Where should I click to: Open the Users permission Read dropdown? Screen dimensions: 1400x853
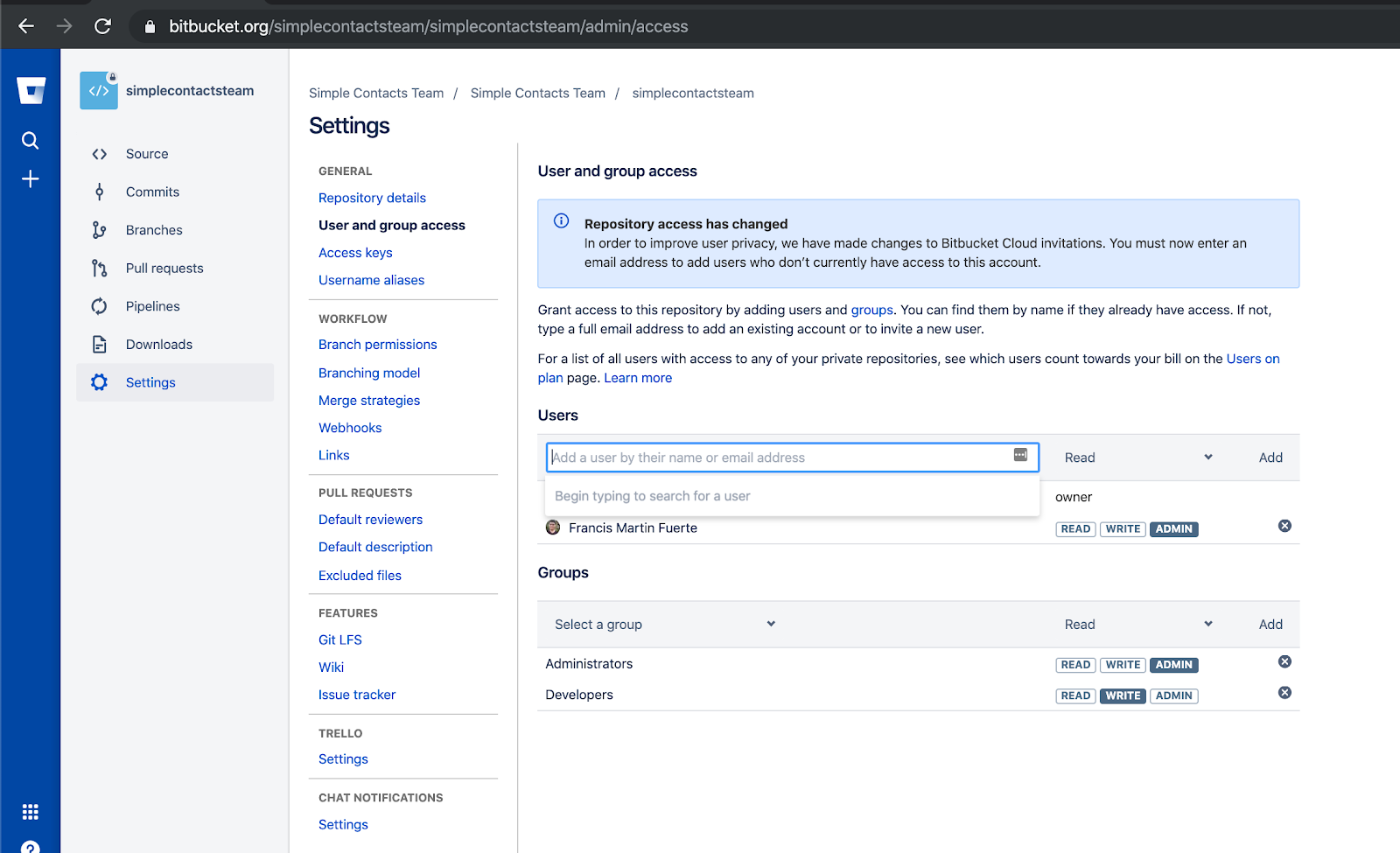1137,458
